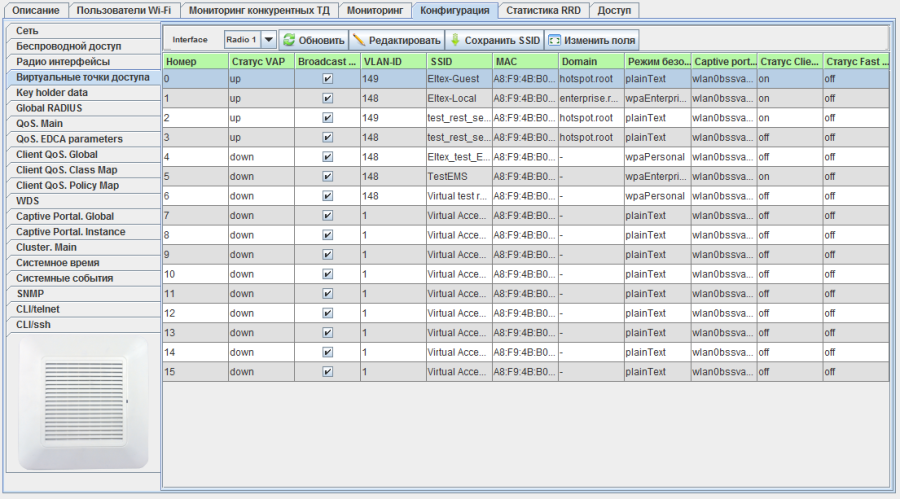Open the SNMP section

(84, 294)
